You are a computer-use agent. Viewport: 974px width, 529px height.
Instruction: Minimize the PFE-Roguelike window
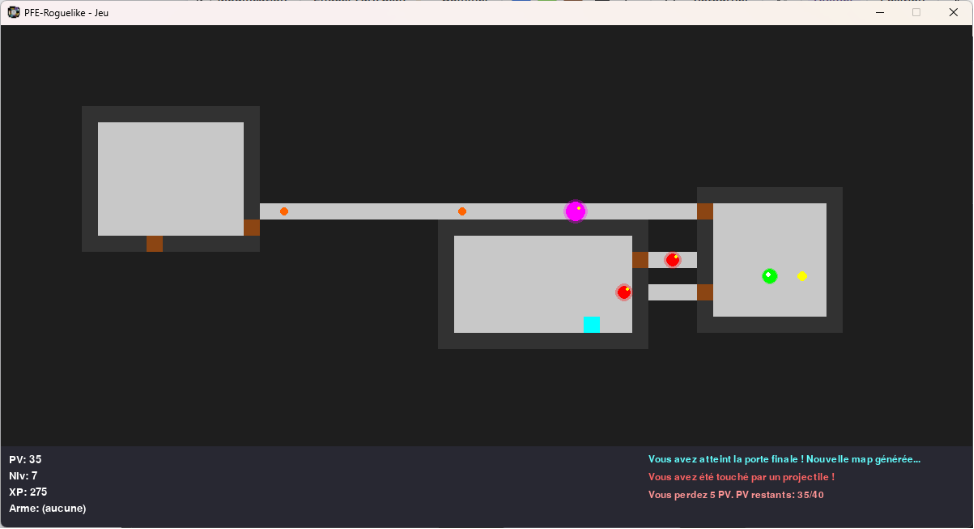point(880,12)
